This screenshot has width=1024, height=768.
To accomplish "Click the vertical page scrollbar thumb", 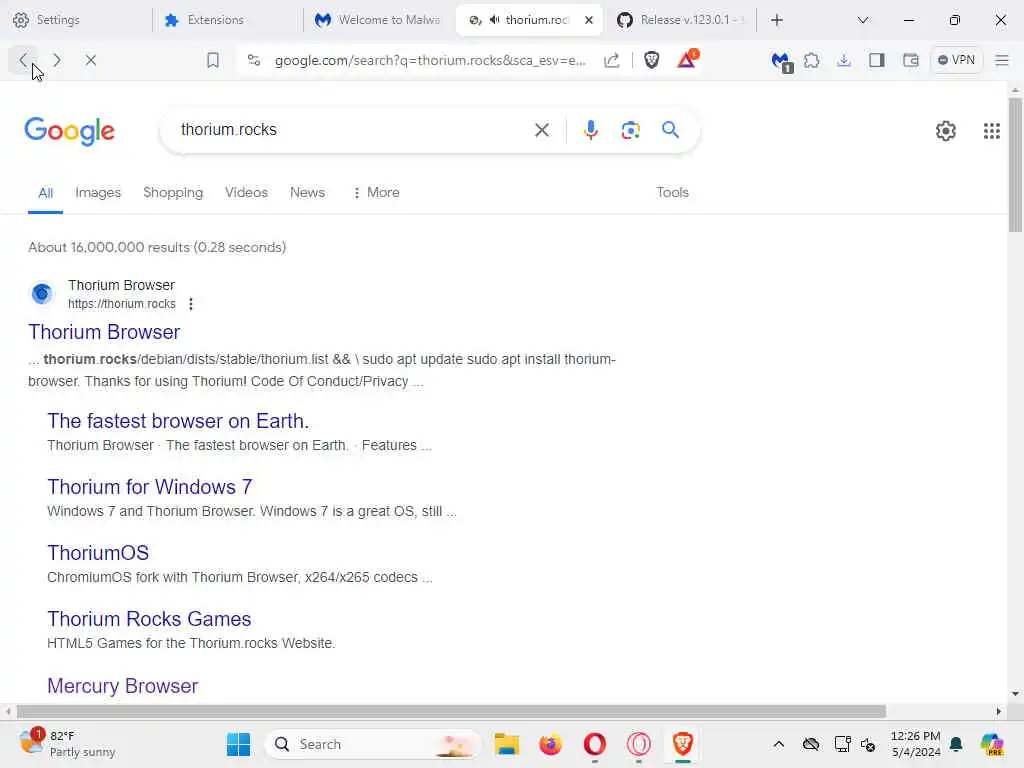I will coord(1015,165).
